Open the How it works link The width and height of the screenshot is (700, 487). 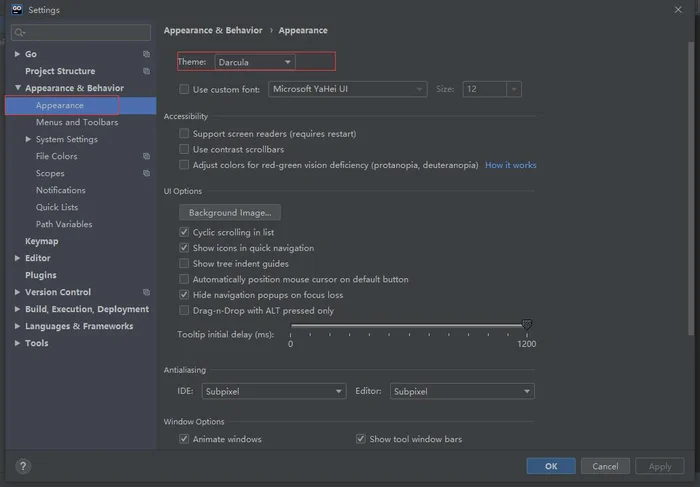coord(511,165)
